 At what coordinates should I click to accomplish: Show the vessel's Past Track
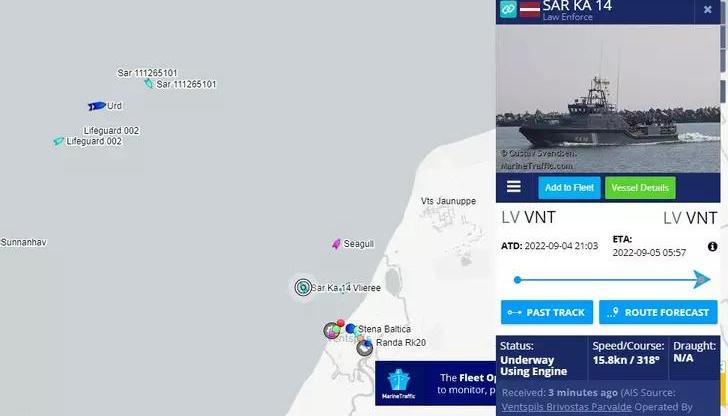(546, 312)
